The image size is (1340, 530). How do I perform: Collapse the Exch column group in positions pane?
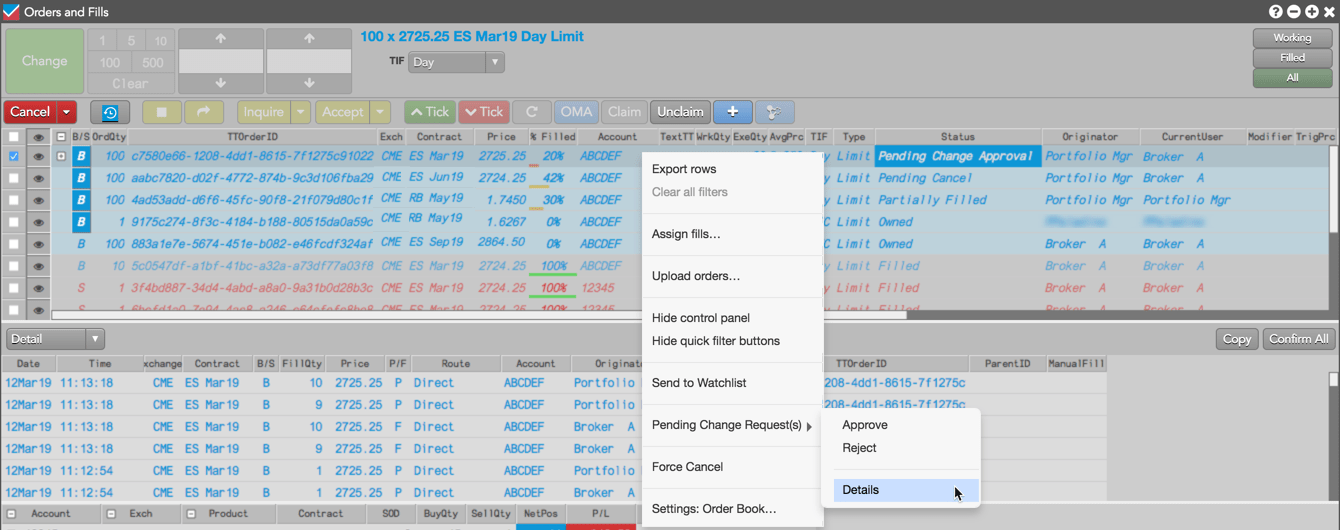click(109, 514)
